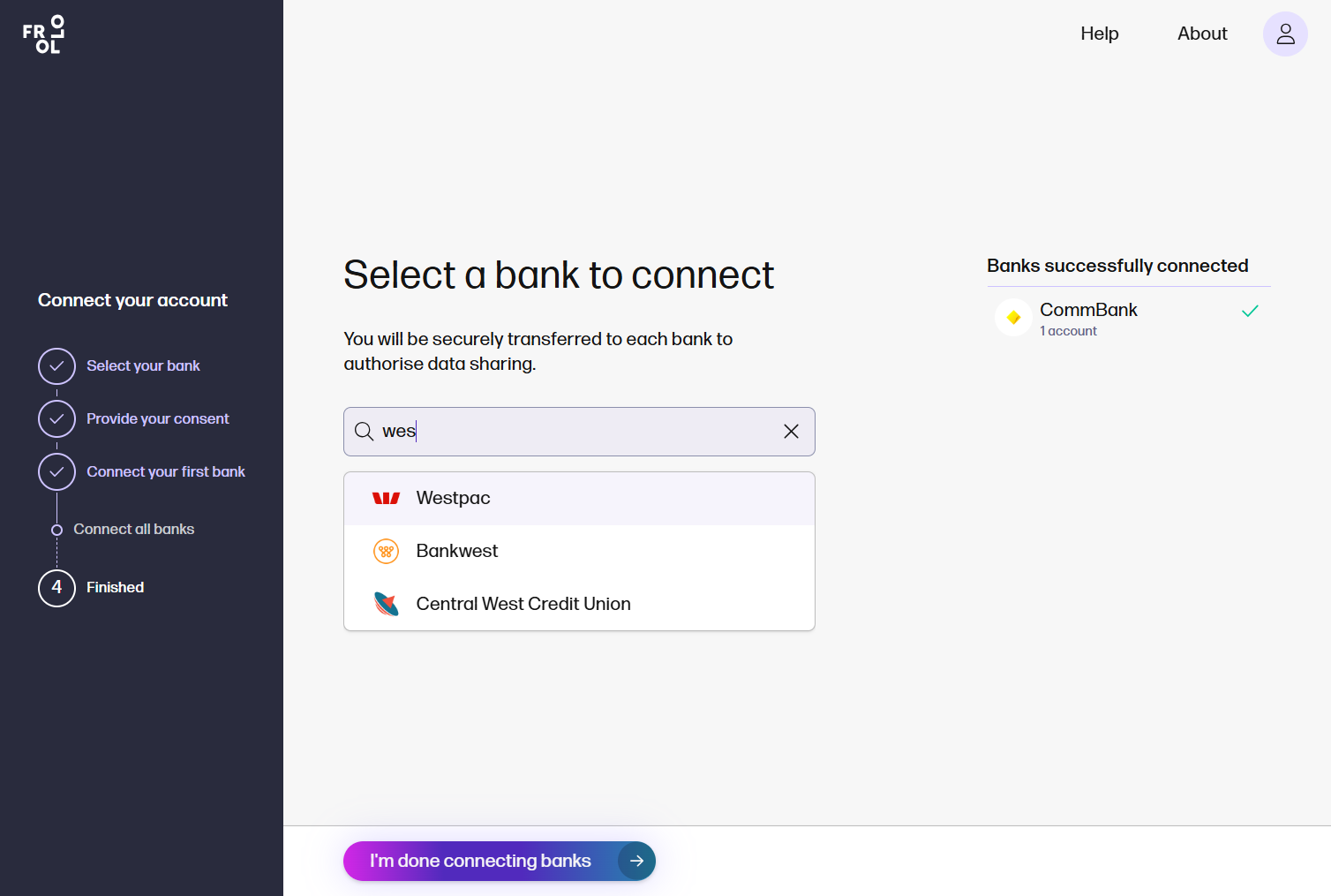Viewport: 1331px width, 896px height.
Task: Open the About page
Action: [x=1202, y=34]
